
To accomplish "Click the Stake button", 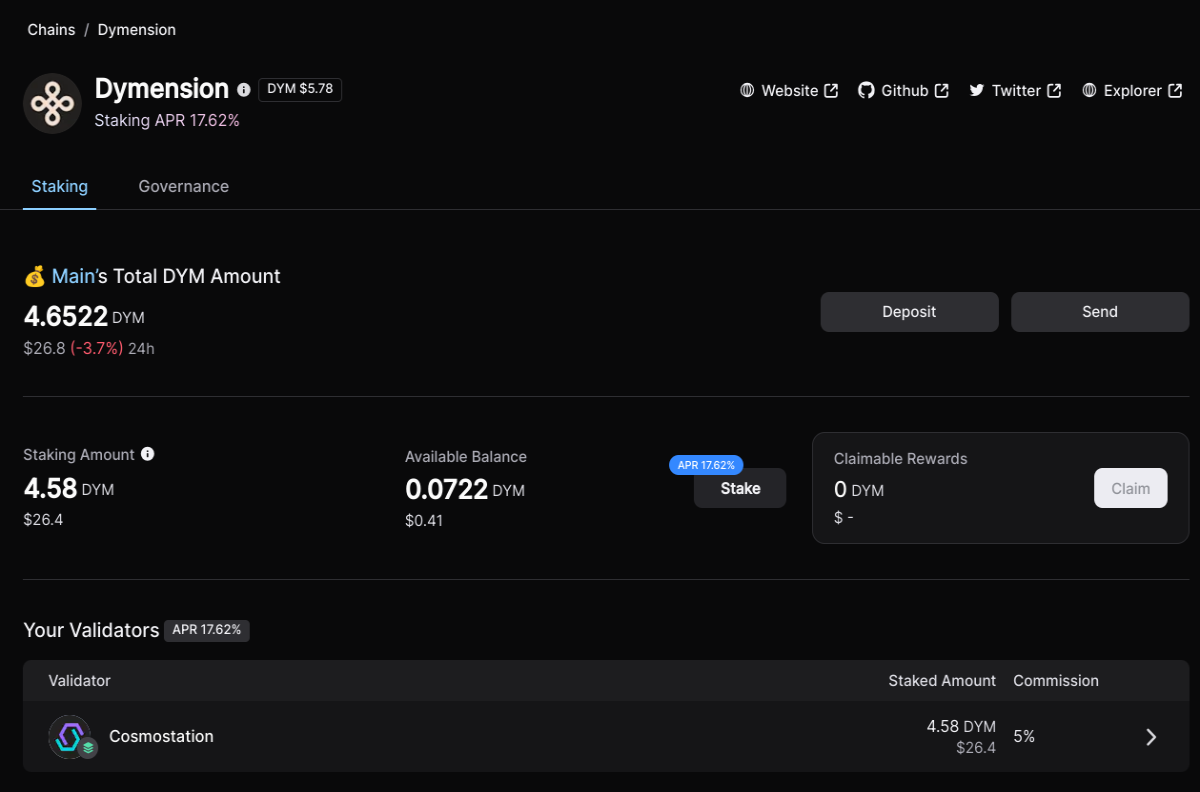I will tap(740, 488).
